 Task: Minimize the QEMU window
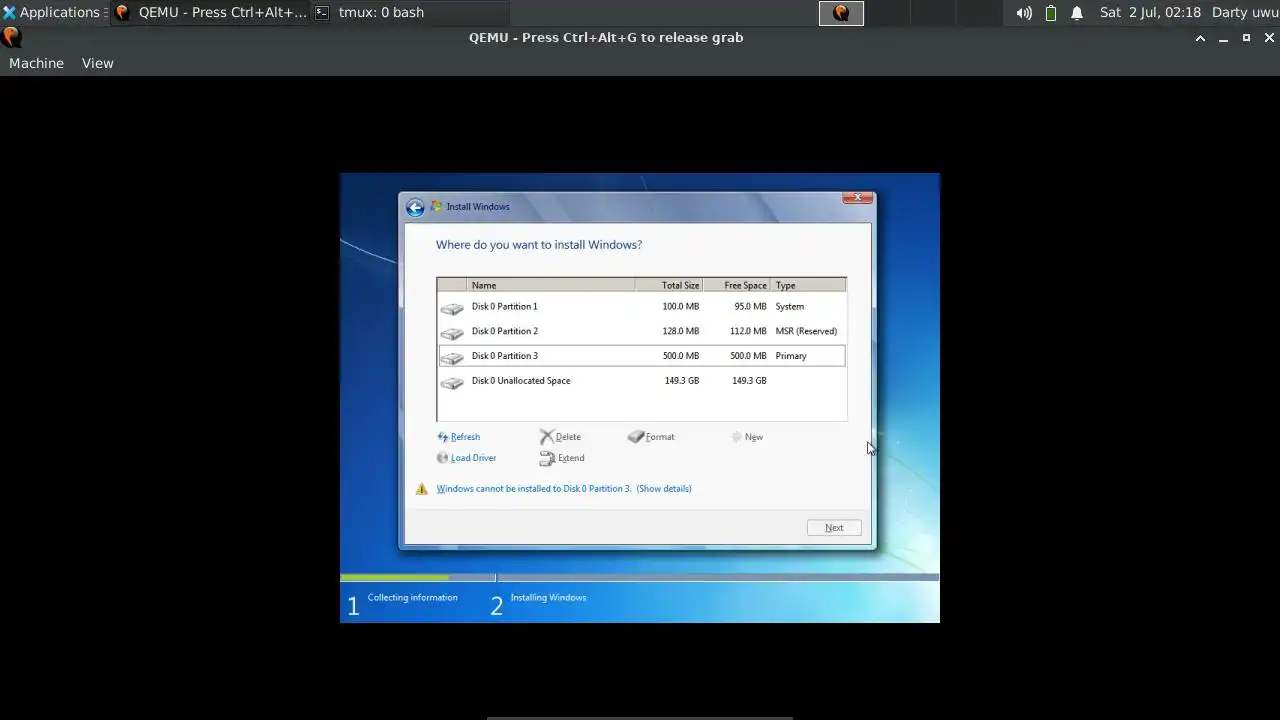click(1223, 38)
